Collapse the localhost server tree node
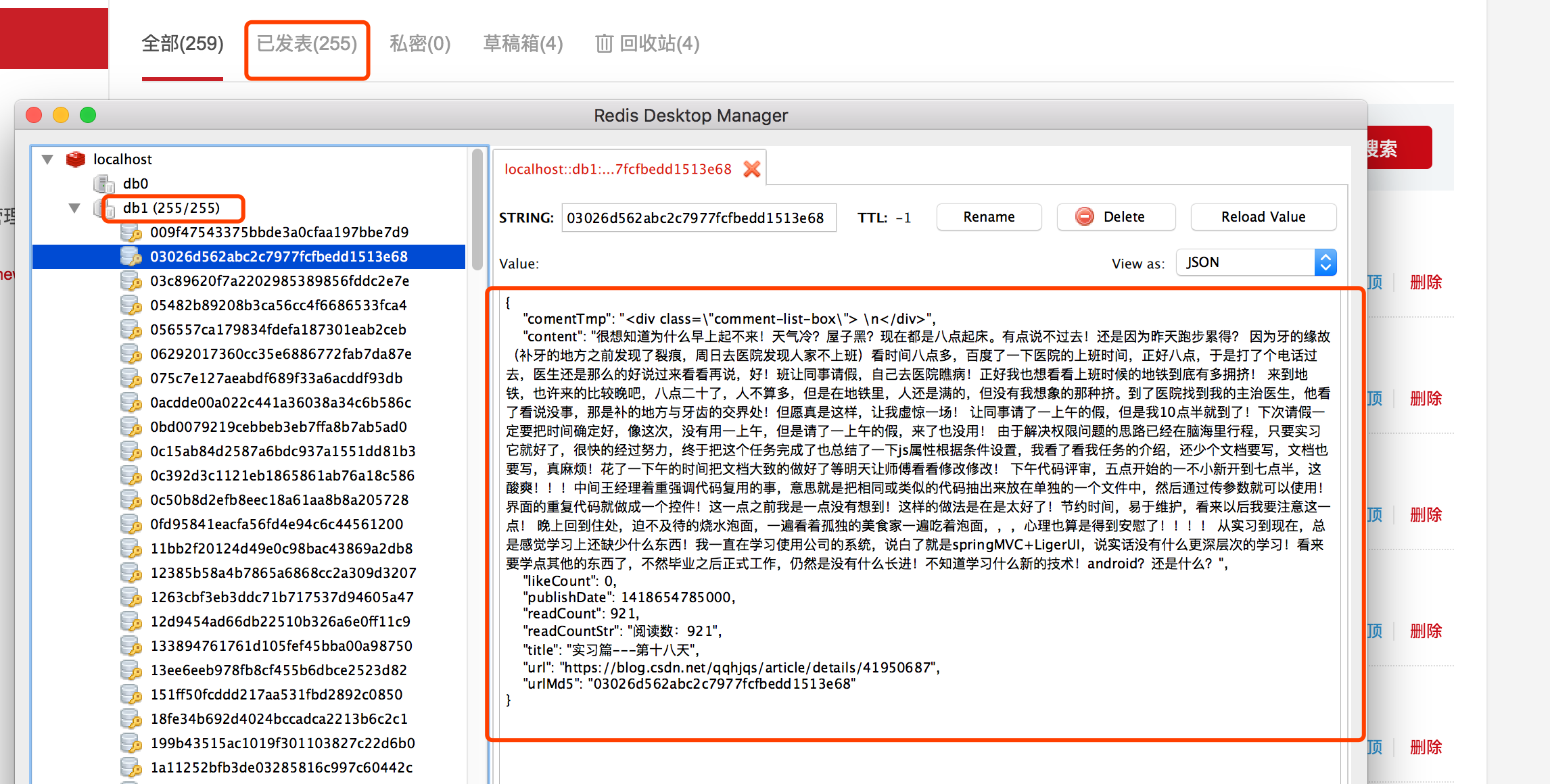 (x=47, y=160)
